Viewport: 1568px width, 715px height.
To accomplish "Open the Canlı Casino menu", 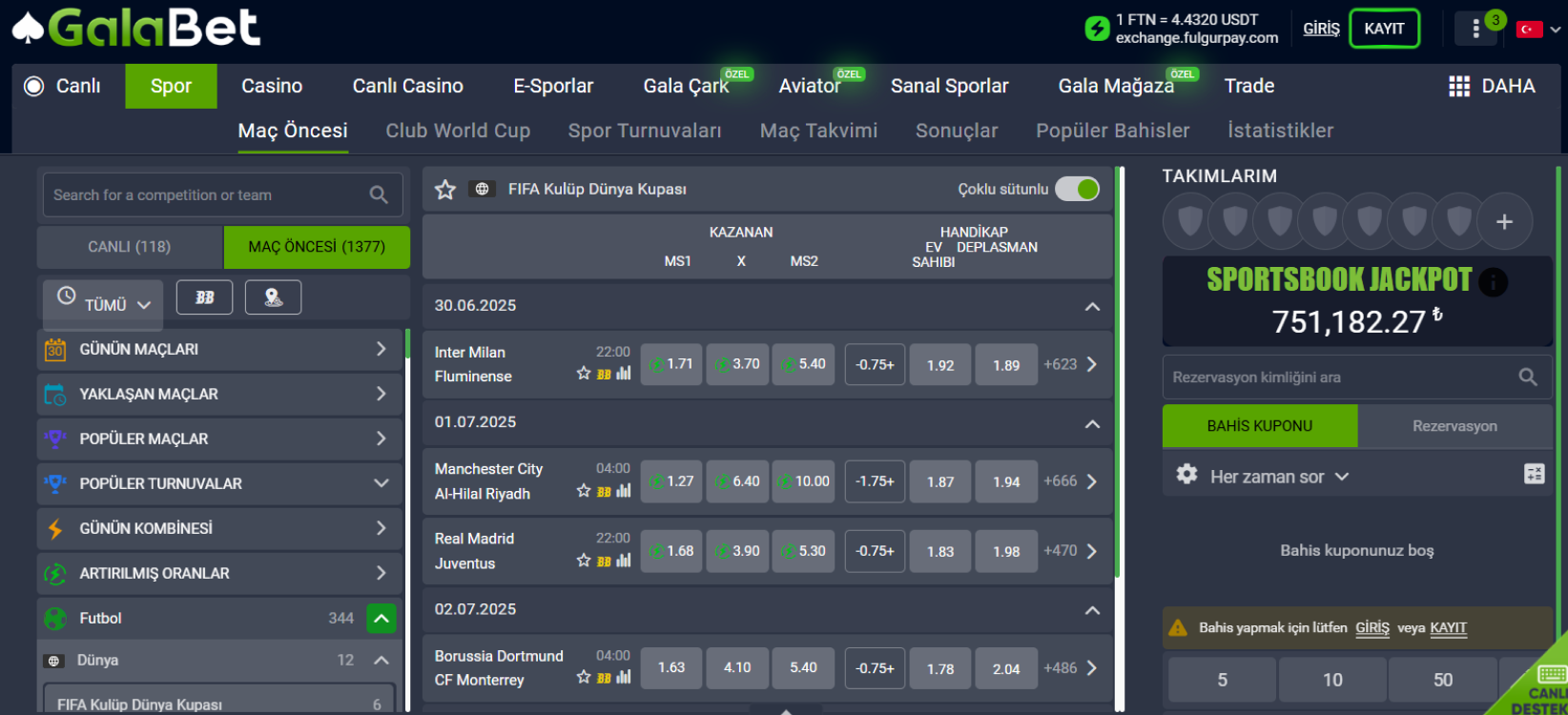I will (408, 87).
